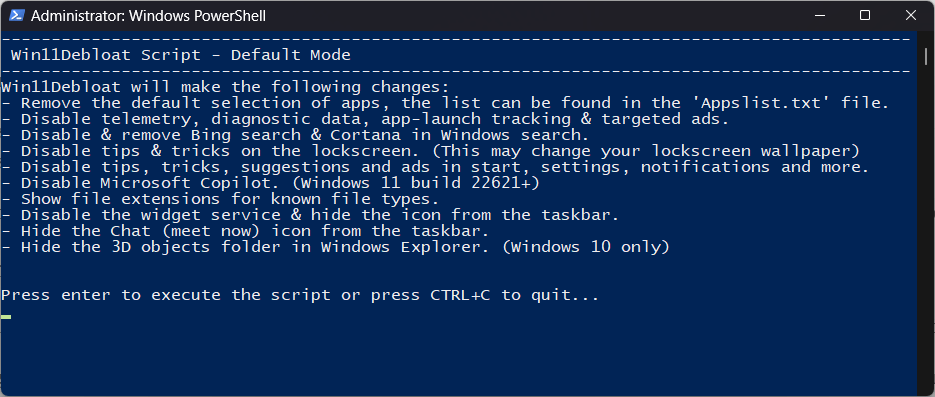Image resolution: width=935 pixels, height=397 pixels.
Task: Click the 'Disable the widget service' line
Action: pyautogui.click(x=310, y=215)
